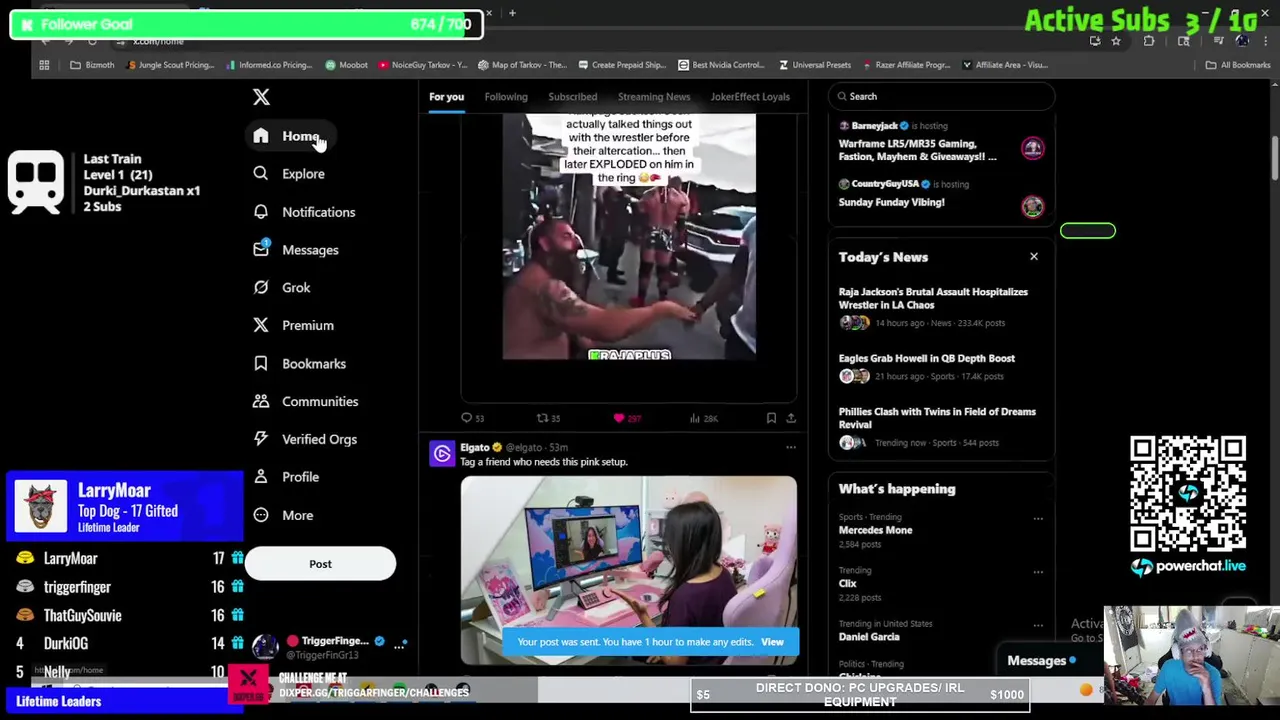The width and height of the screenshot is (1280, 720).
Task: Open the Bizmoth bookmark folder
Action: pyautogui.click(x=92, y=65)
